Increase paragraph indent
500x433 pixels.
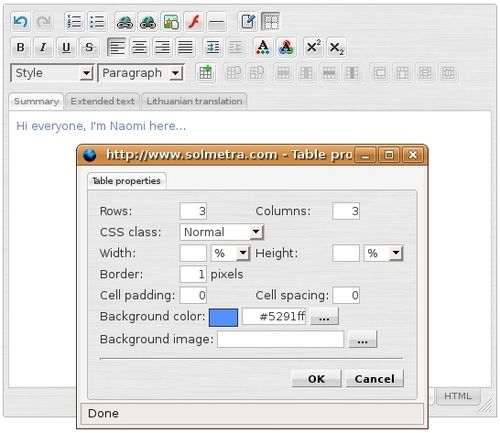[x=213, y=47]
